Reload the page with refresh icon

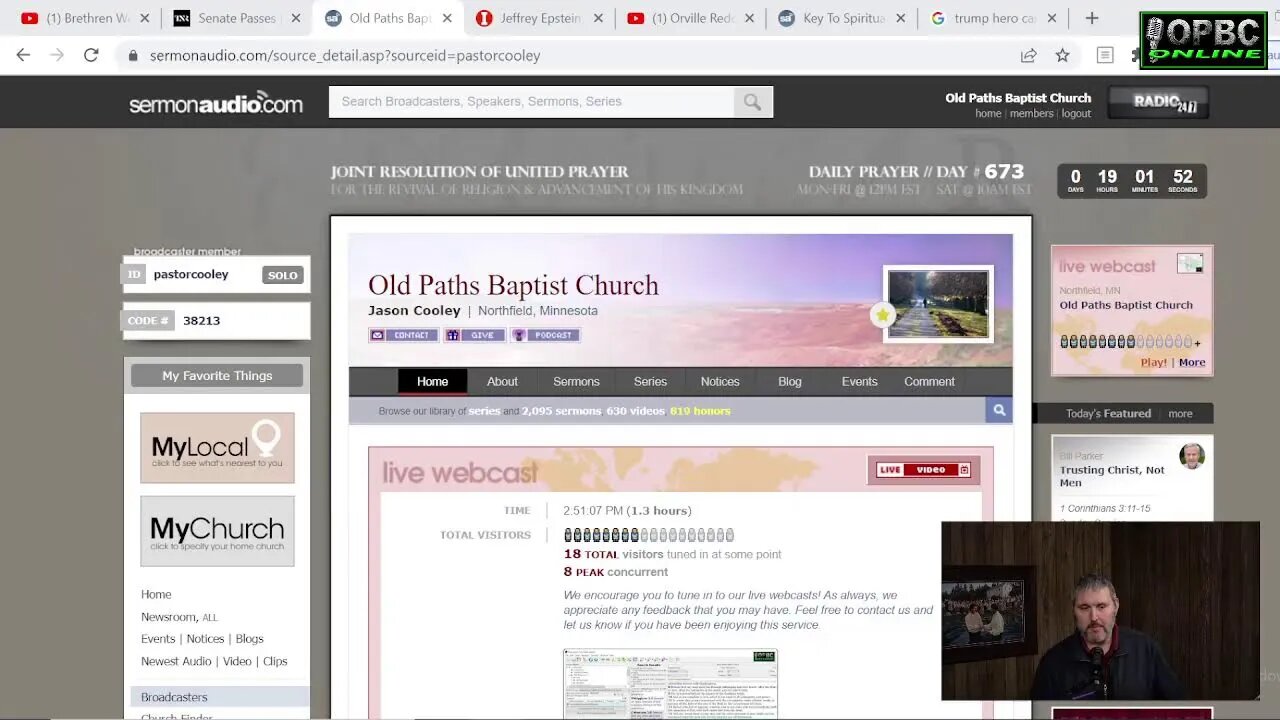pyautogui.click(x=91, y=55)
